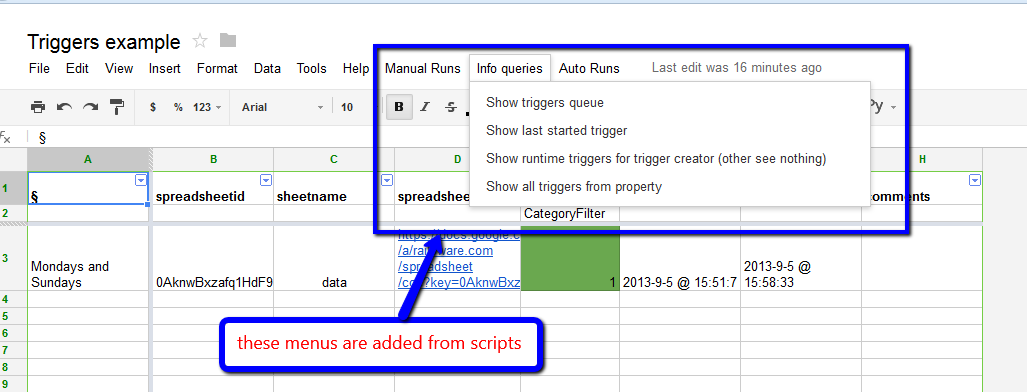1027x392 pixels.
Task: Select the 'spreadsheetid' header cell
Action: tap(214, 188)
